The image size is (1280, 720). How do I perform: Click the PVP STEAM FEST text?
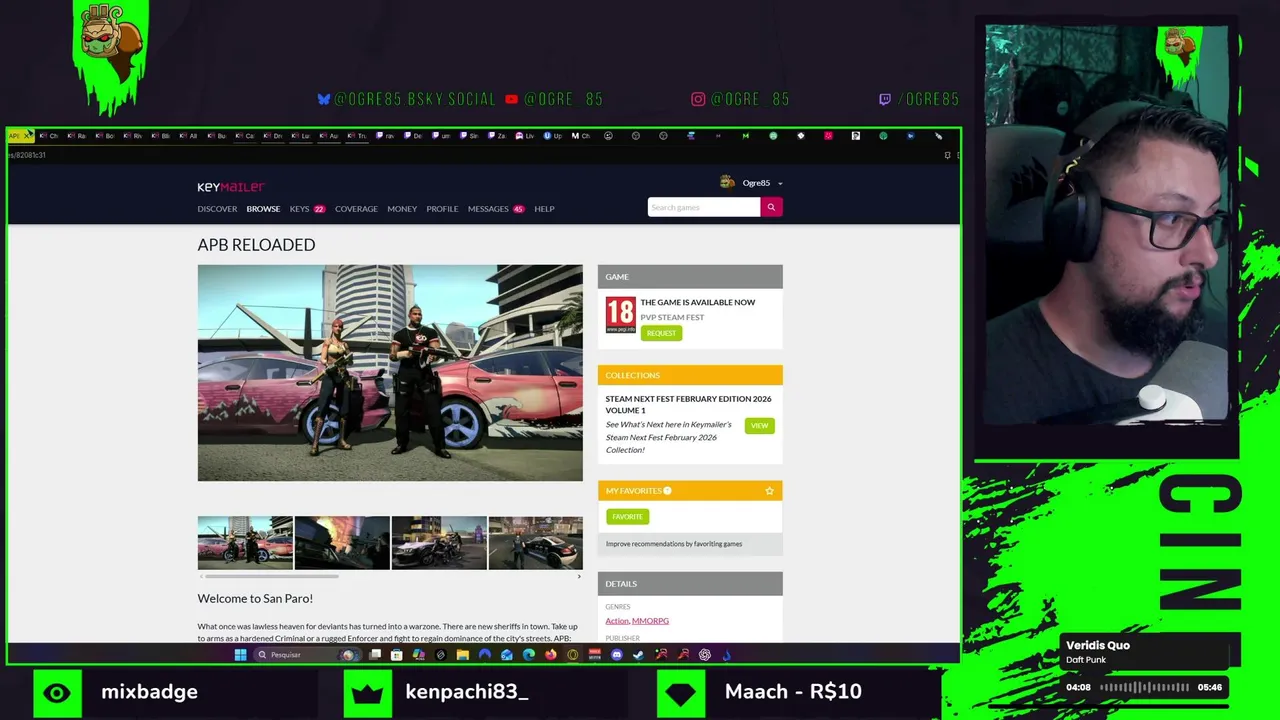point(672,318)
